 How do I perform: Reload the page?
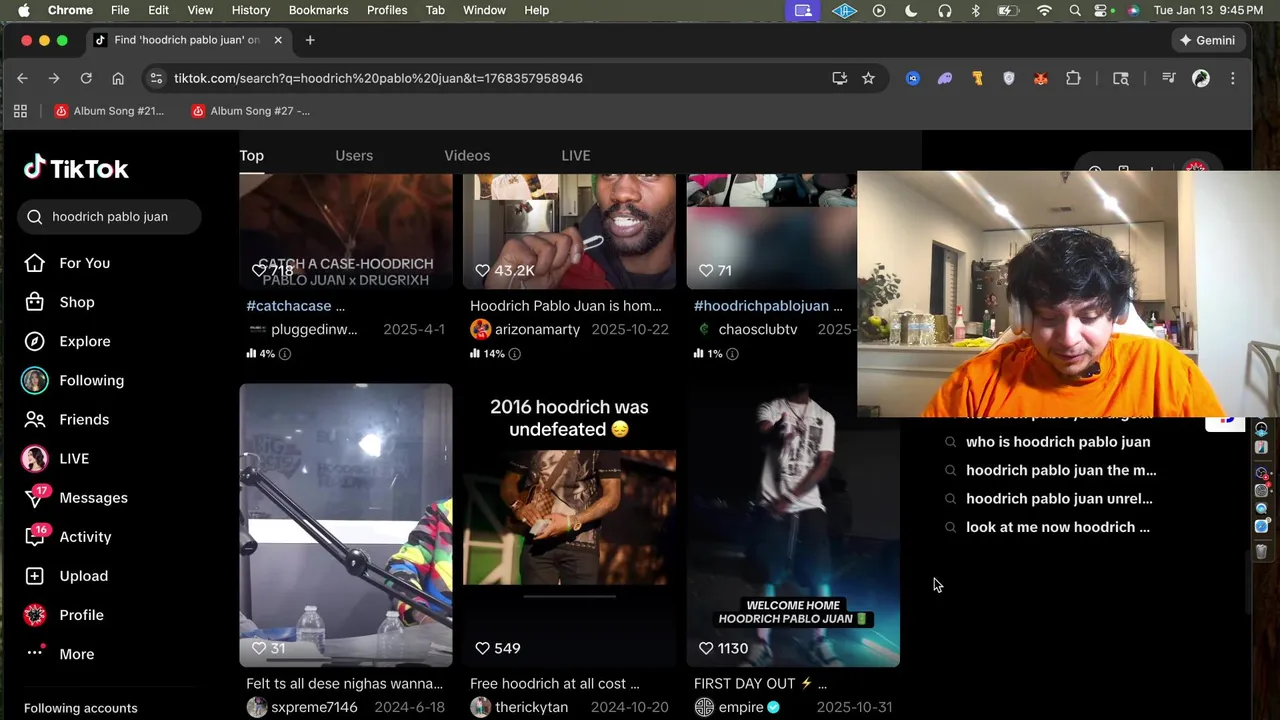point(86,78)
